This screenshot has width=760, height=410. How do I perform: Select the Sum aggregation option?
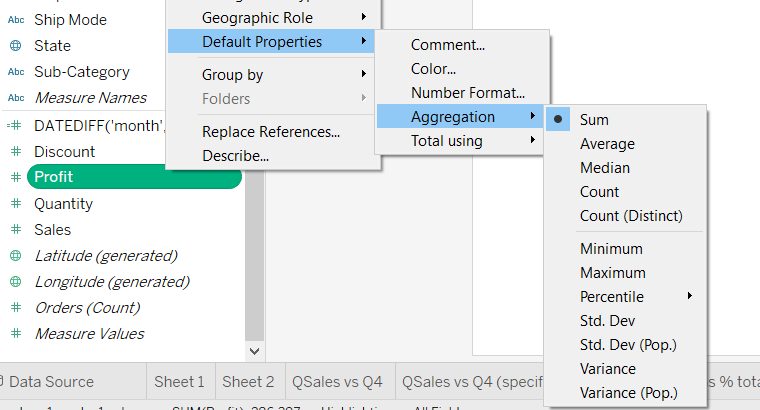[x=594, y=120]
